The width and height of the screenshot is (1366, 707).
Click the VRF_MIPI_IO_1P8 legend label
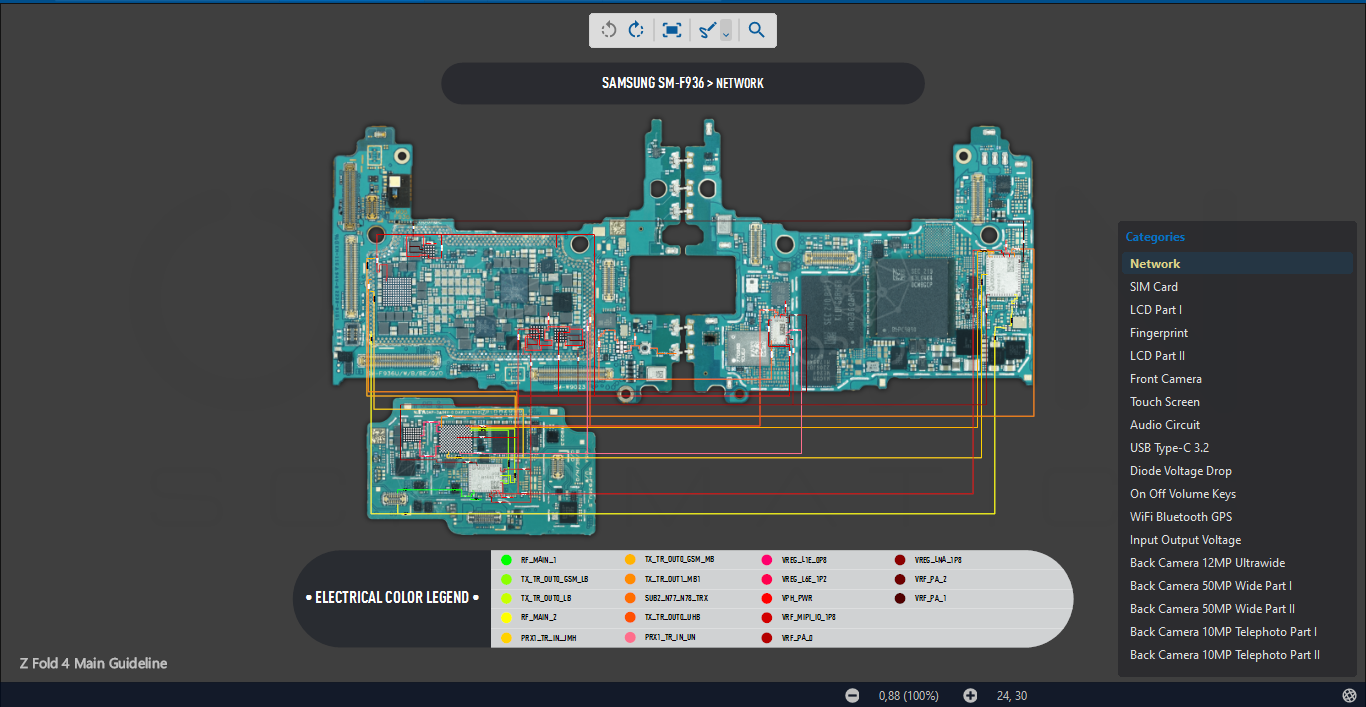(x=808, y=617)
